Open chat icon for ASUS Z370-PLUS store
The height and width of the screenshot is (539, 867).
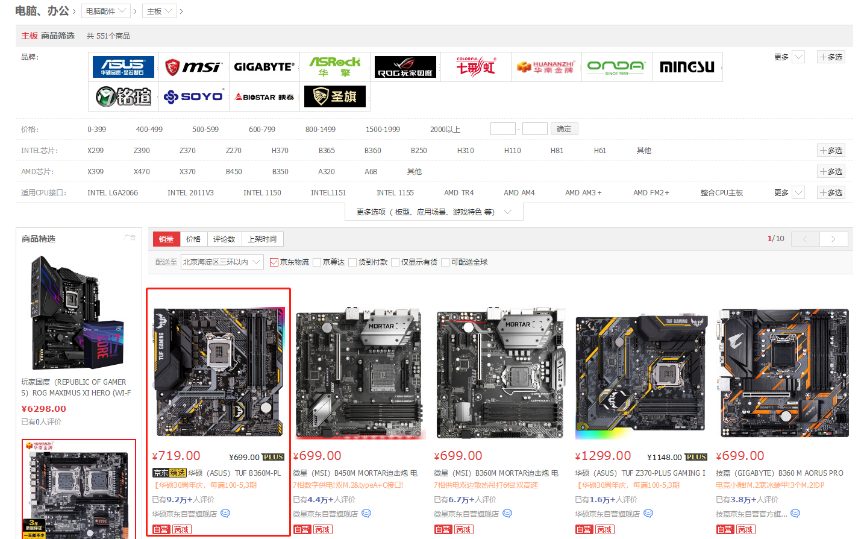[648, 514]
